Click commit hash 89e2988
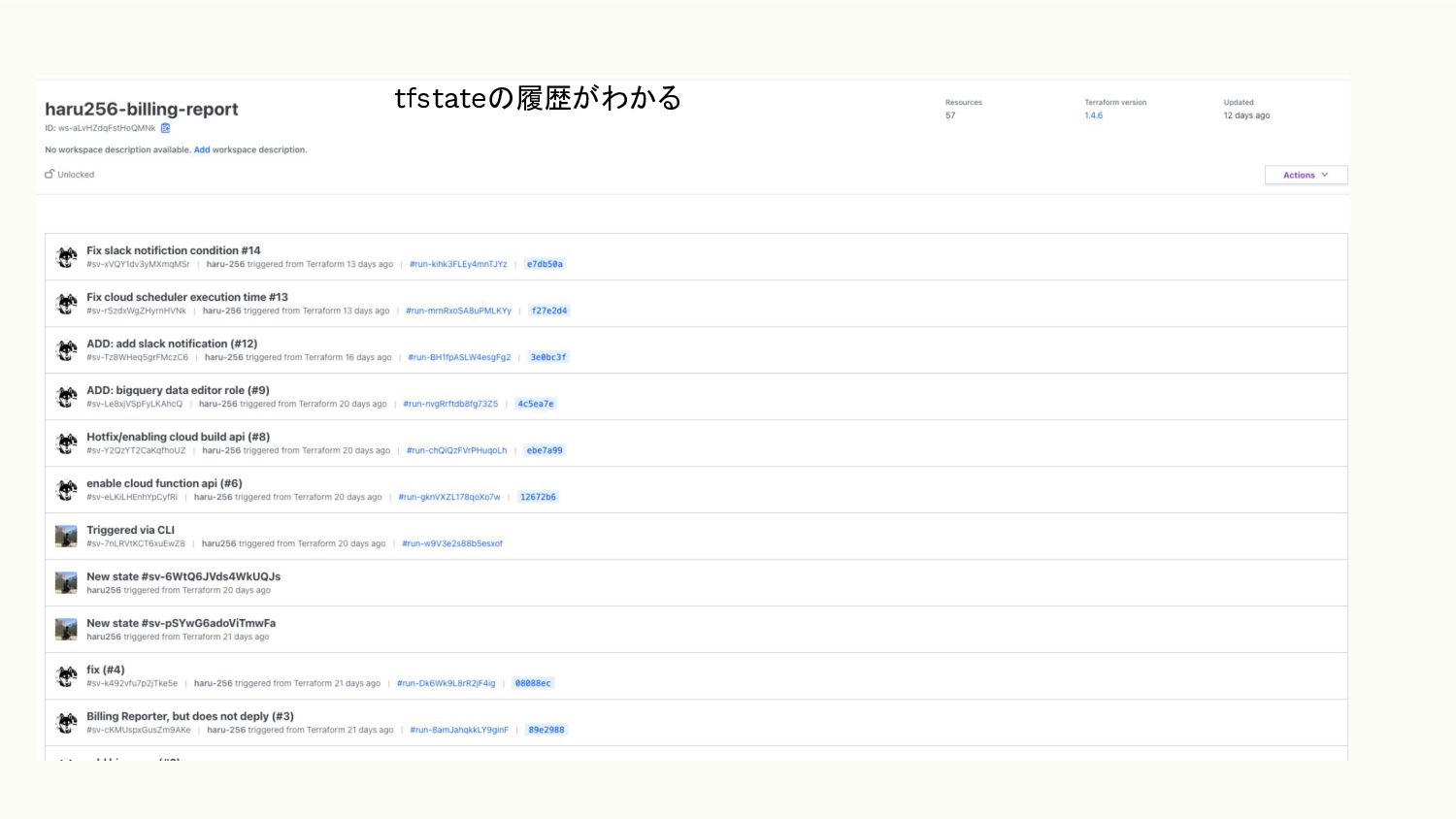Screen dimensions: 1456x819 (x=546, y=730)
